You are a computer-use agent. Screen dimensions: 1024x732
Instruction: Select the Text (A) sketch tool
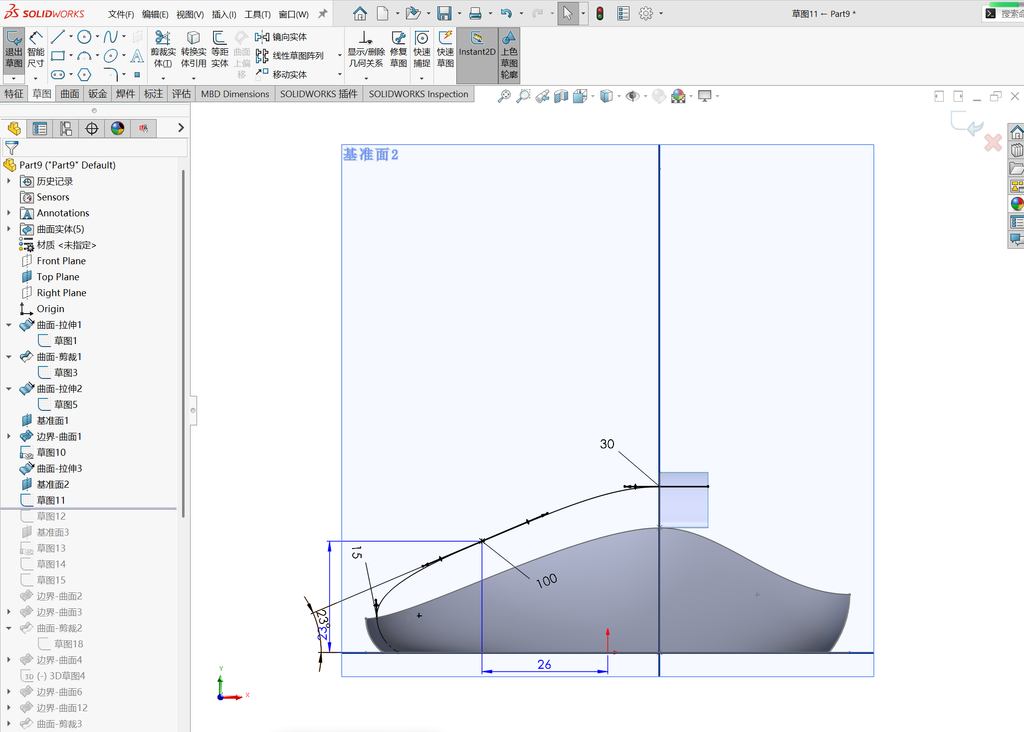point(137,56)
